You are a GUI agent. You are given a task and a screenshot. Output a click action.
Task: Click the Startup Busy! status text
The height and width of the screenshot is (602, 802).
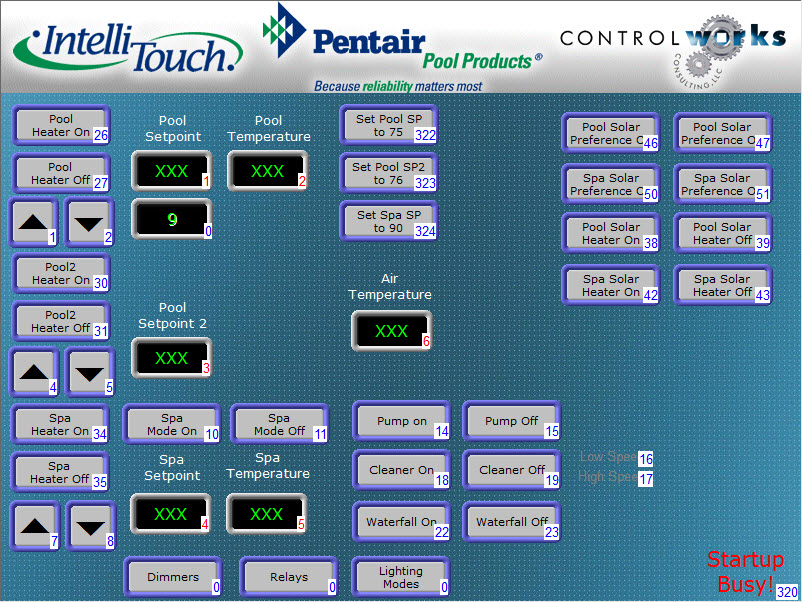745,572
